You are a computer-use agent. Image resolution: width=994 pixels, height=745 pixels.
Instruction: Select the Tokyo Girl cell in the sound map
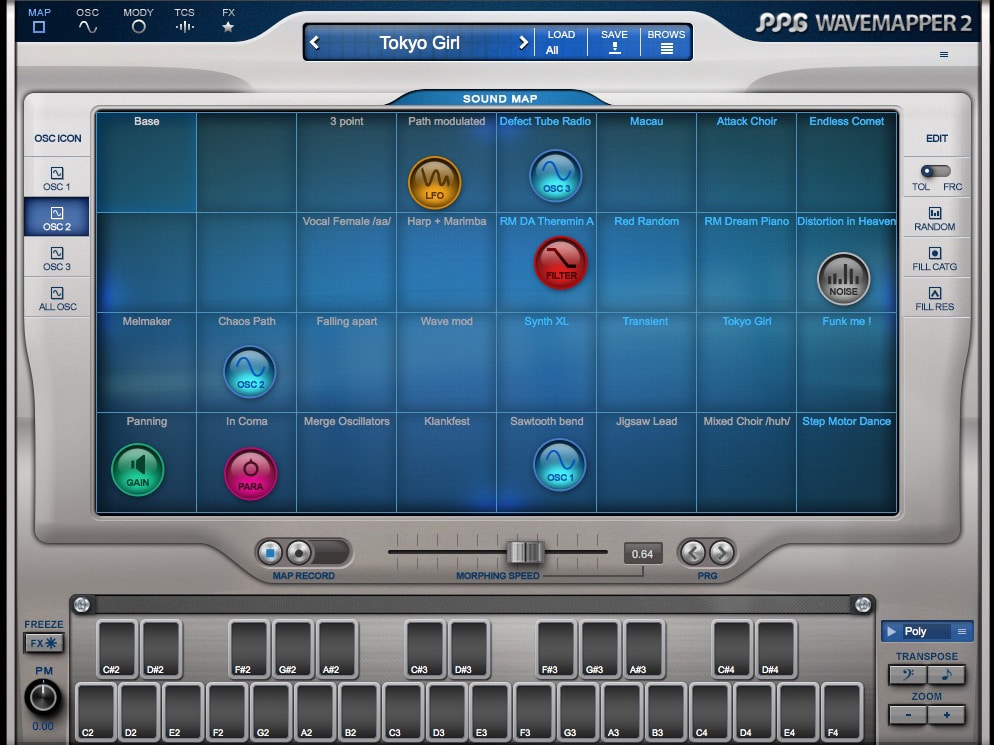click(x=746, y=362)
